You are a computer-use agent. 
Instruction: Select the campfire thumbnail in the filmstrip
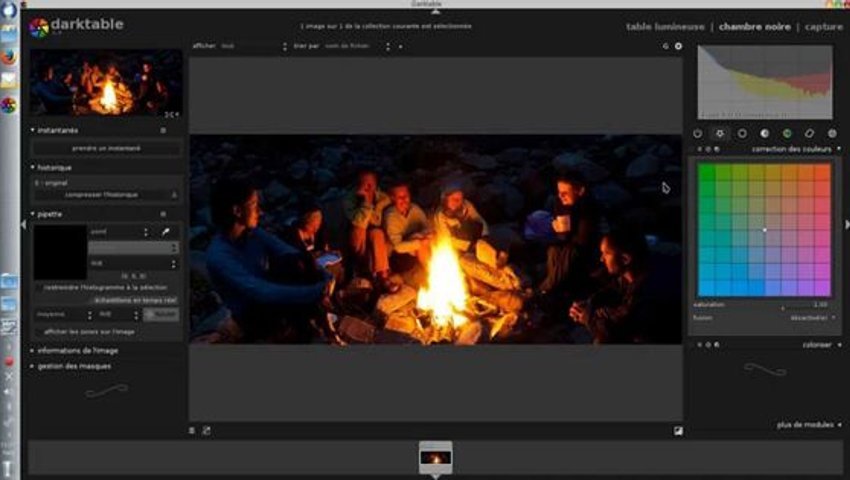point(435,457)
